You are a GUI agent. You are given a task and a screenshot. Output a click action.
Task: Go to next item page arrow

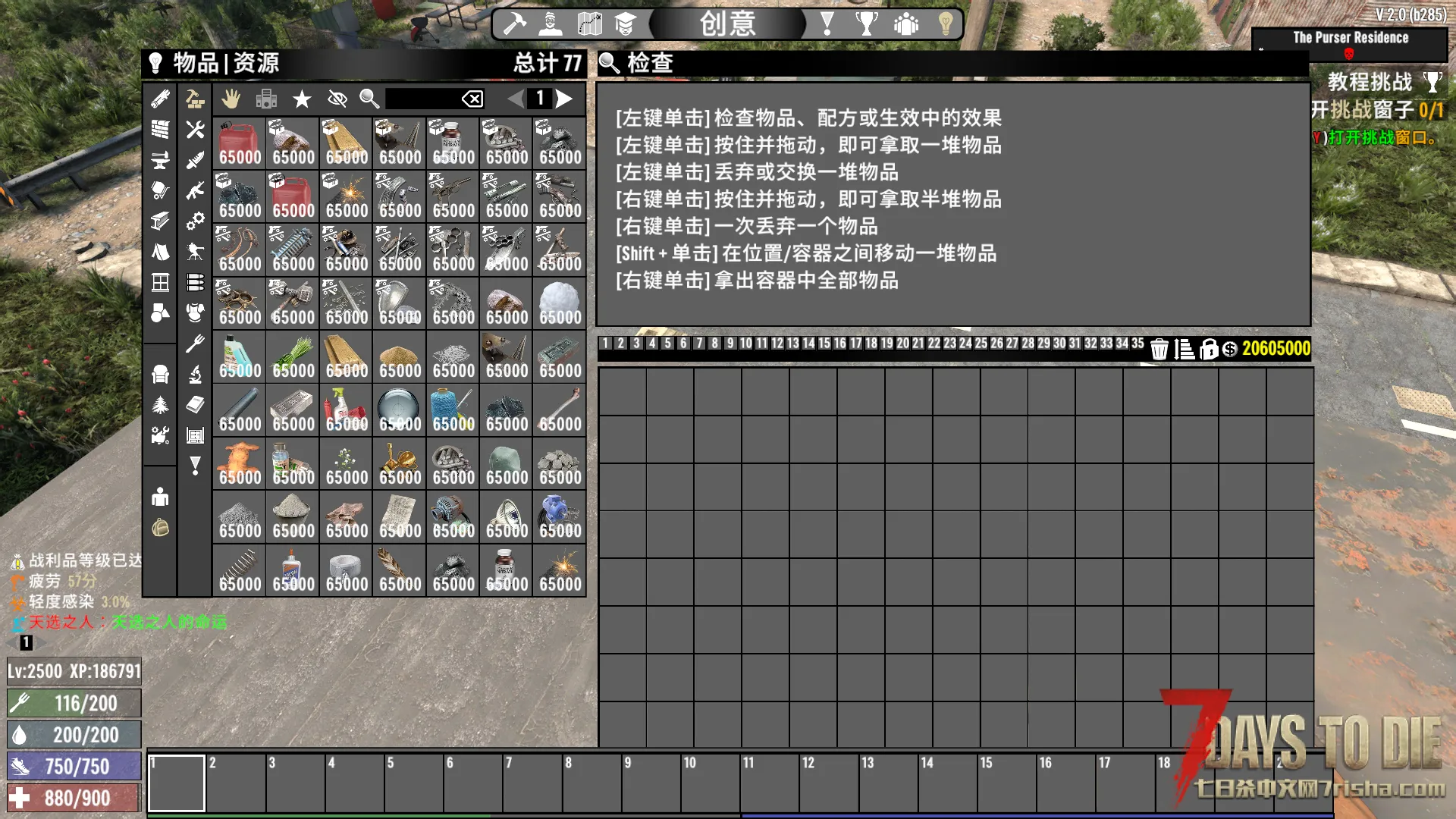pos(563,99)
